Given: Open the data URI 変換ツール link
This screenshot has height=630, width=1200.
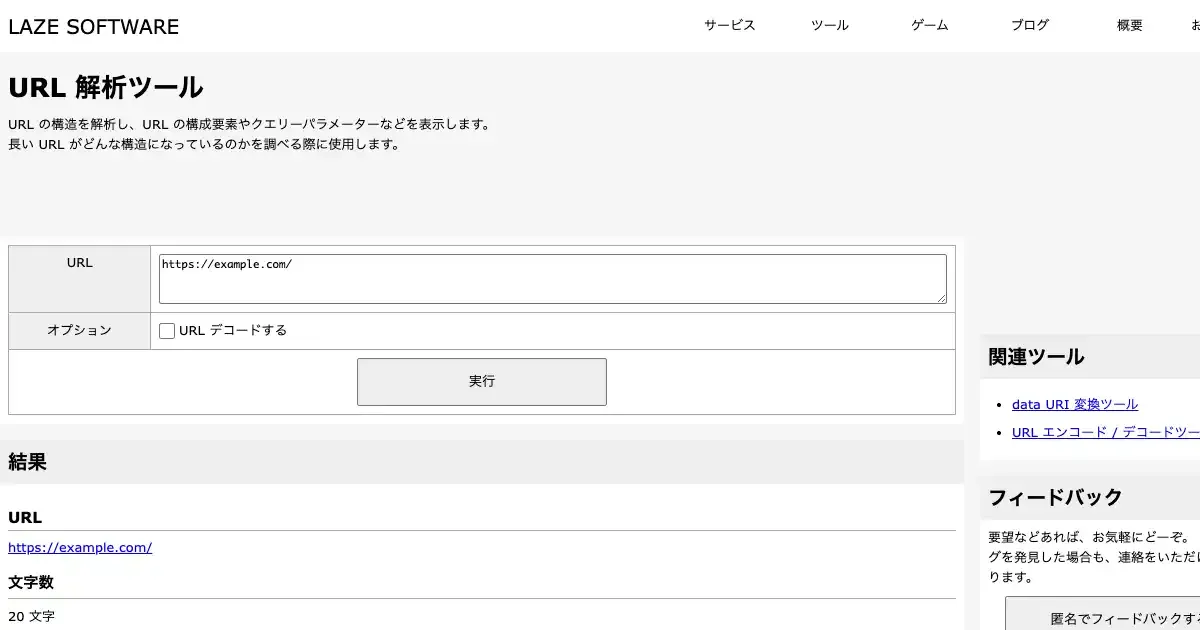Looking at the screenshot, I should click(x=1074, y=405).
